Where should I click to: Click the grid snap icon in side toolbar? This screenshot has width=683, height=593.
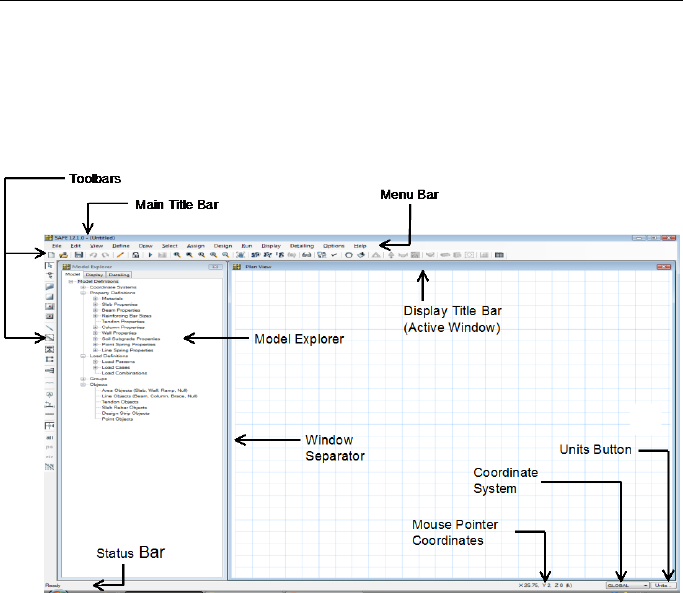coord(50,426)
